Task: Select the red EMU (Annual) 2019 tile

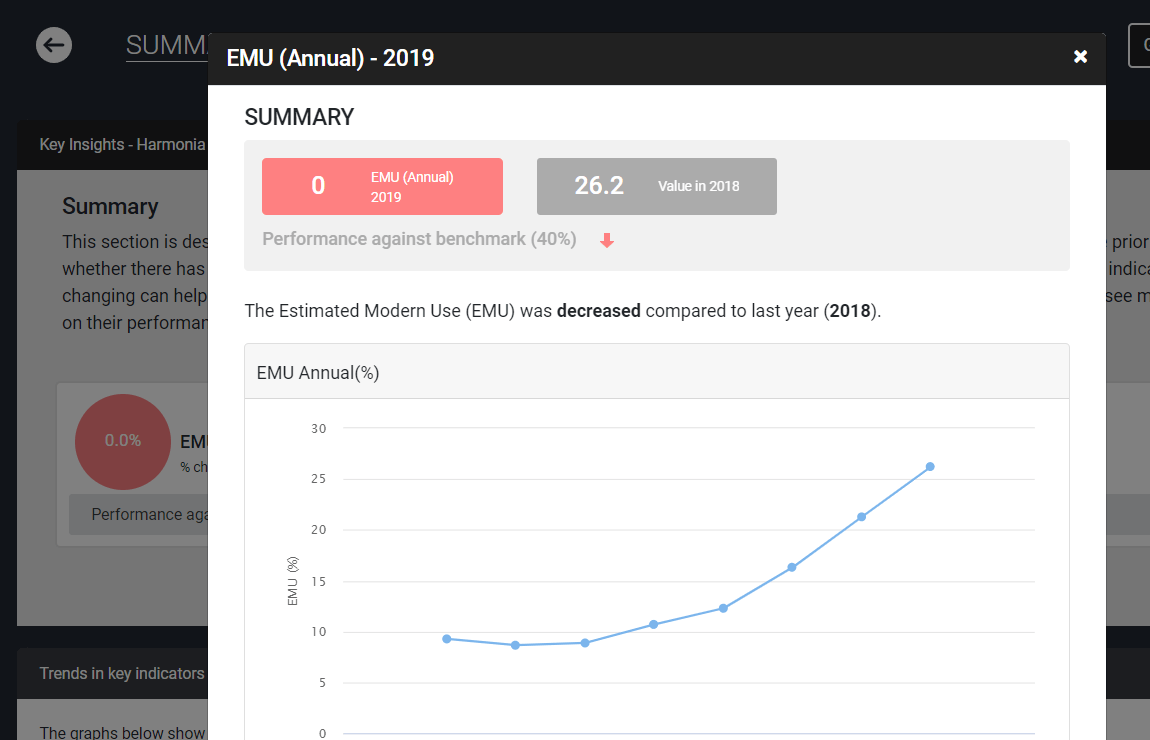Action: [x=382, y=186]
